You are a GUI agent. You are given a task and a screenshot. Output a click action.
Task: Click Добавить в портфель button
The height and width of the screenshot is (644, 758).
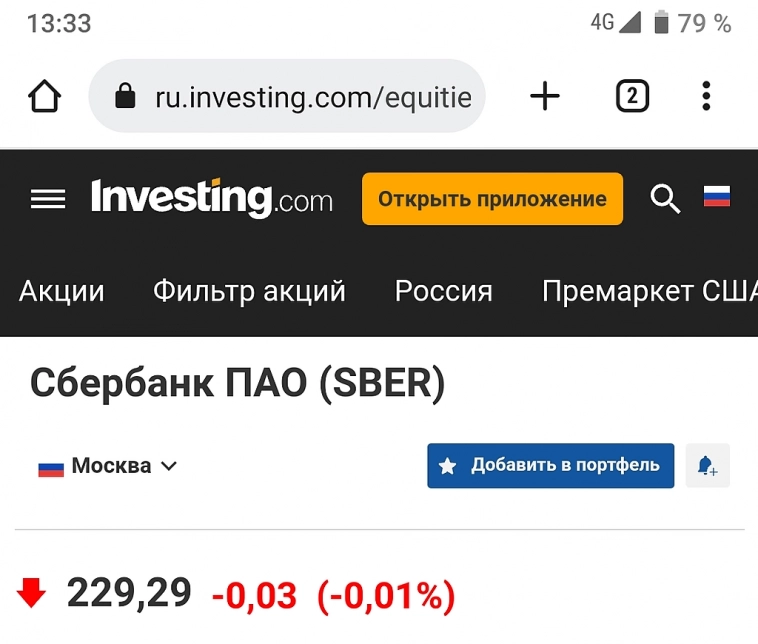[550, 466]
